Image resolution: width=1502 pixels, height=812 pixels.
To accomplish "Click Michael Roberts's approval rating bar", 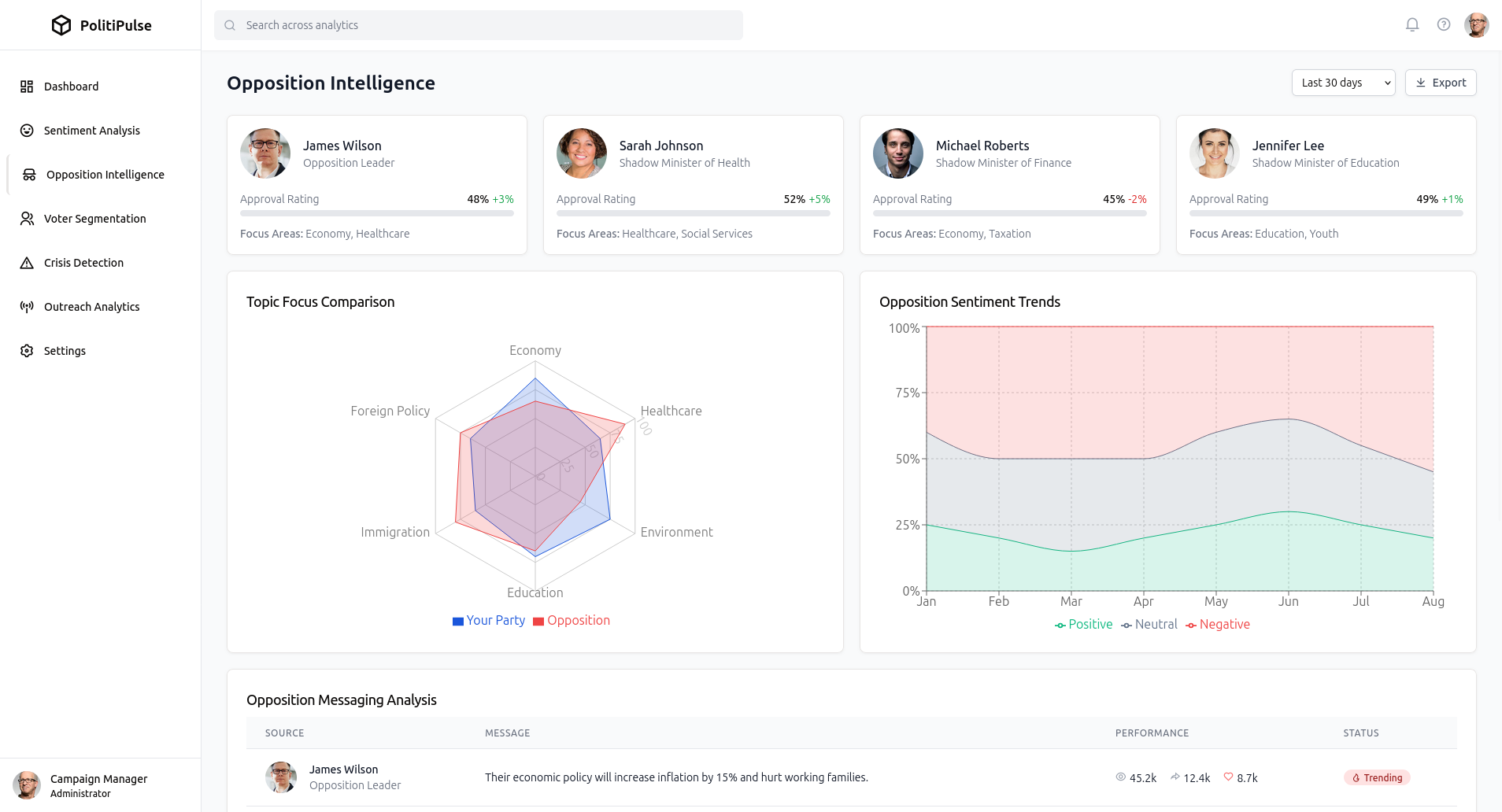I will point(1010,213).
